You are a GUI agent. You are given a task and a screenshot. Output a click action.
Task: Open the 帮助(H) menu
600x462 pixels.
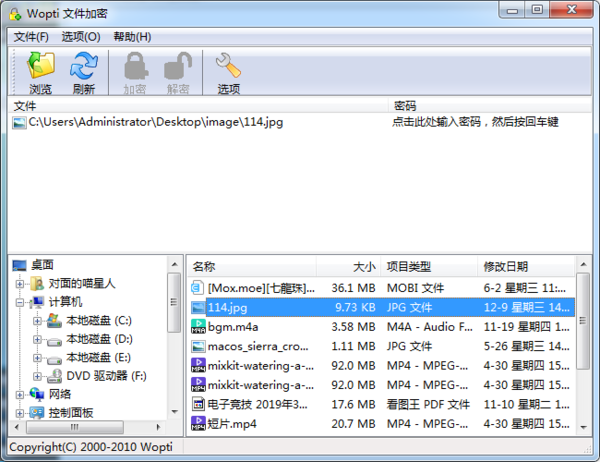tap(132, 37)
